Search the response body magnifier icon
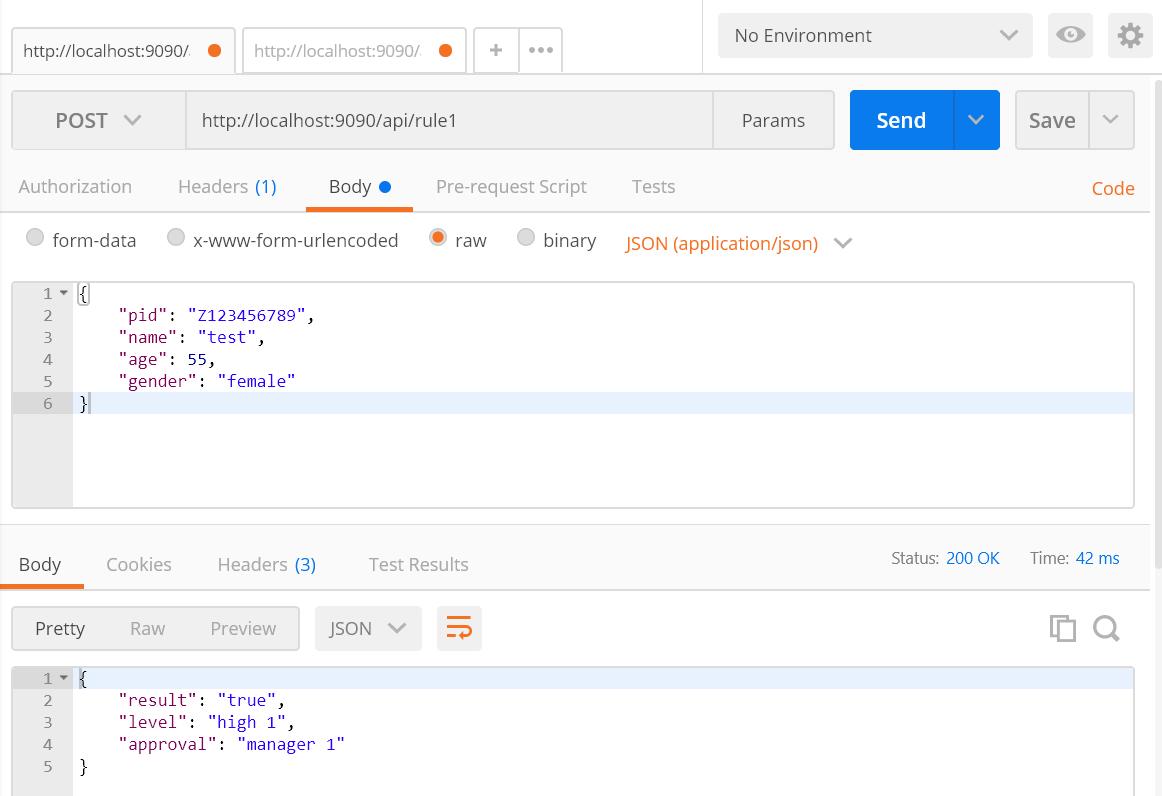This screenshot has height=796, width=1162. pos(1106,628)
